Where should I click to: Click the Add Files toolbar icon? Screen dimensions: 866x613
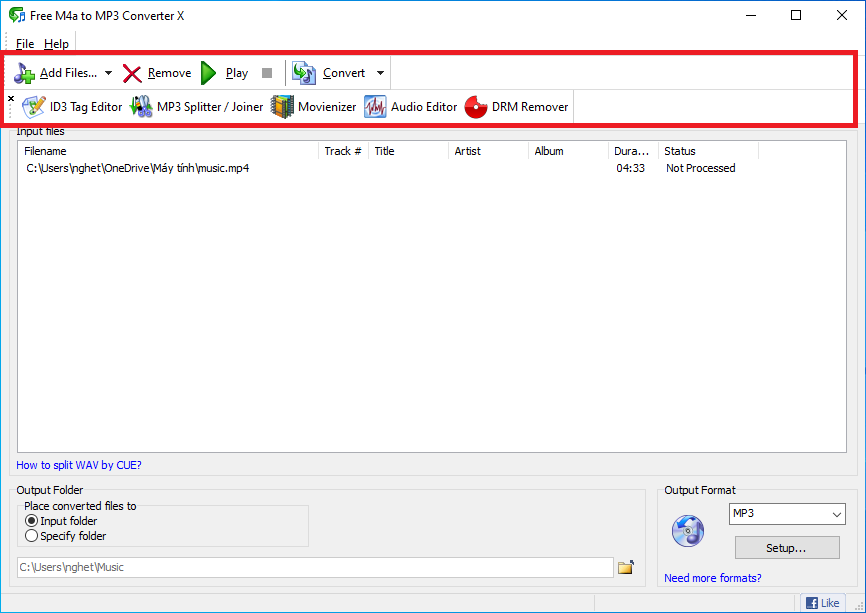tap(25, 73)
